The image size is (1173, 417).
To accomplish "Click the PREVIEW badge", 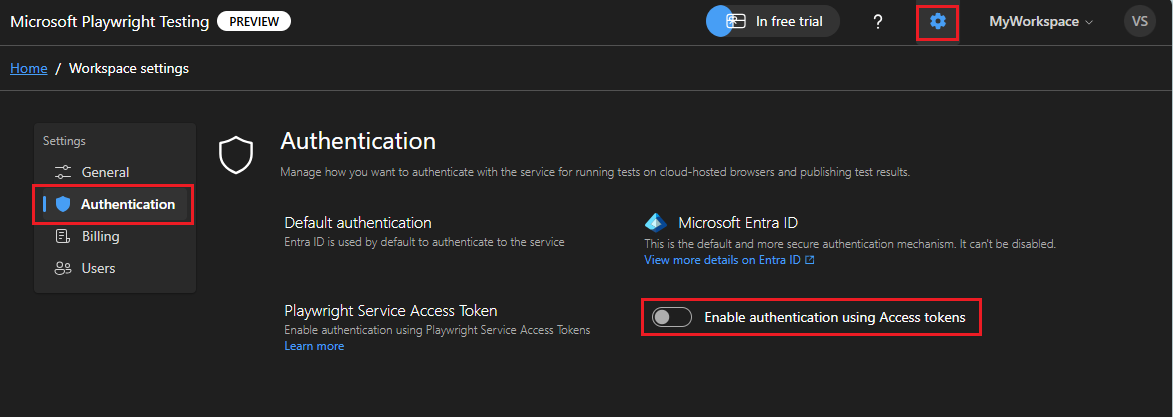I will point(254,21).
